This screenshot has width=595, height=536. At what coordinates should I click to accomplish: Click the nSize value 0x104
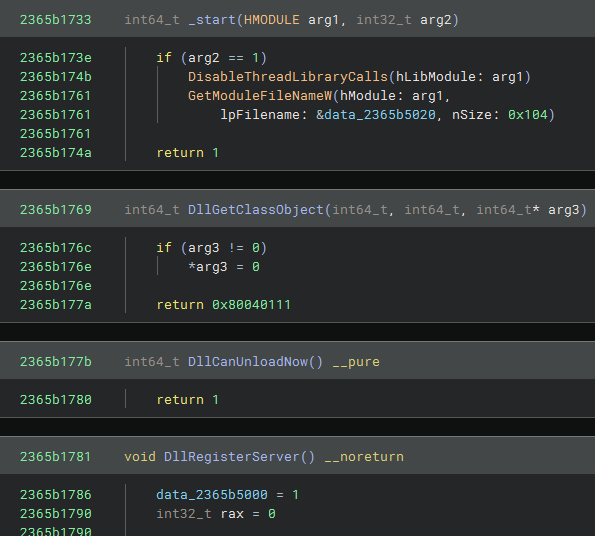(527, 115)
